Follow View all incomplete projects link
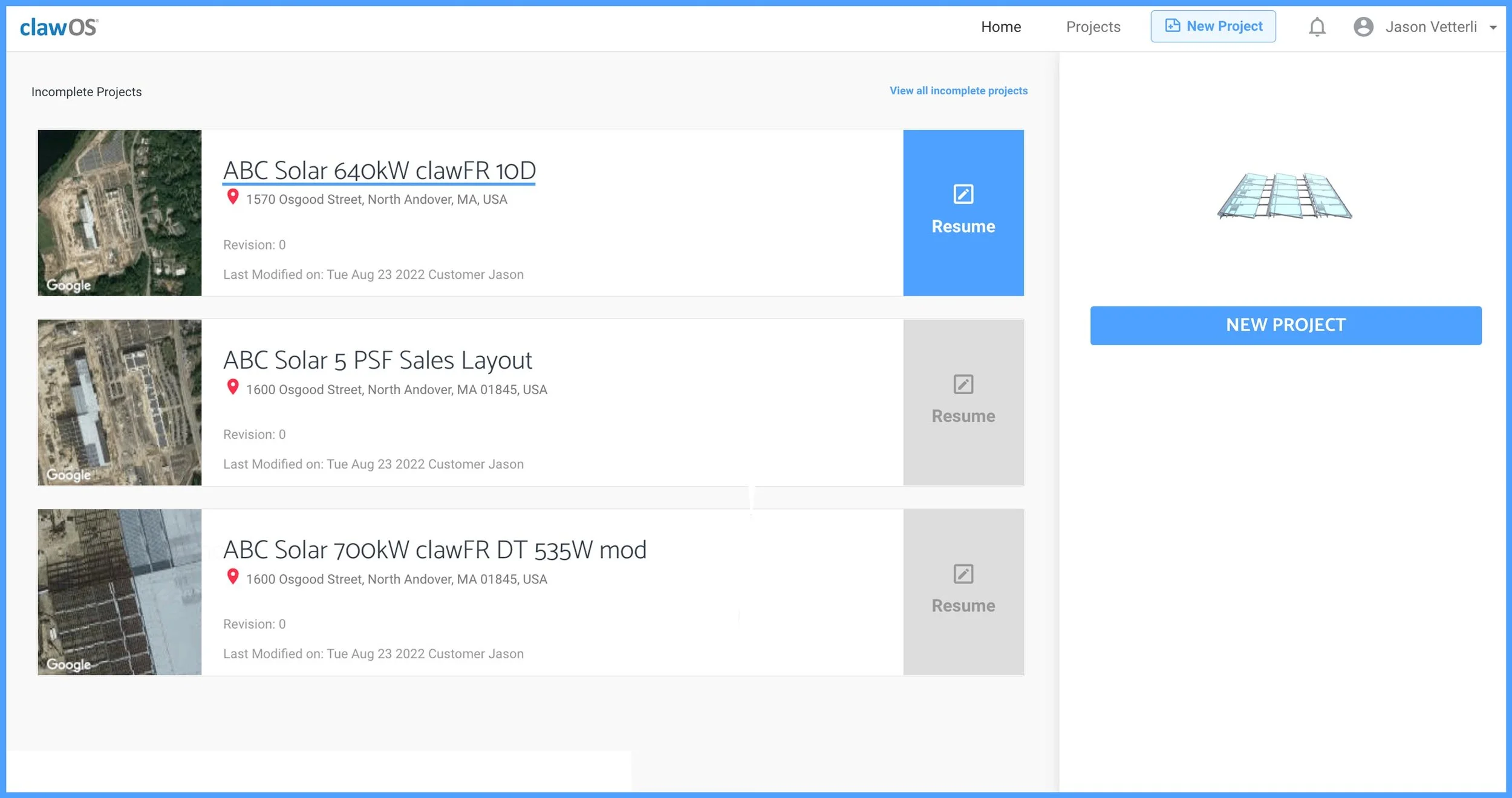 tap(958, 91)
